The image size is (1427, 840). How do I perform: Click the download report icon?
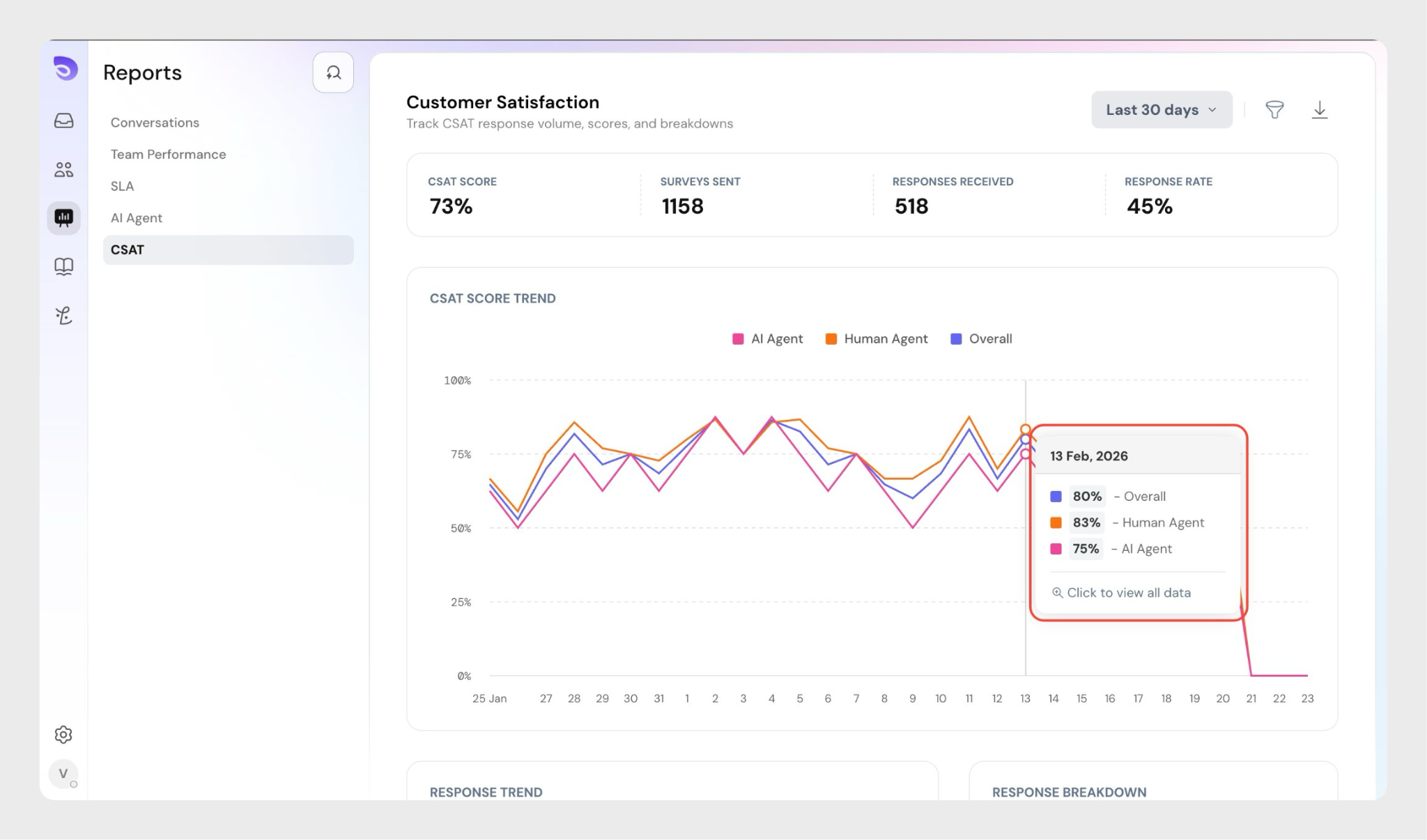point(1319,110)
